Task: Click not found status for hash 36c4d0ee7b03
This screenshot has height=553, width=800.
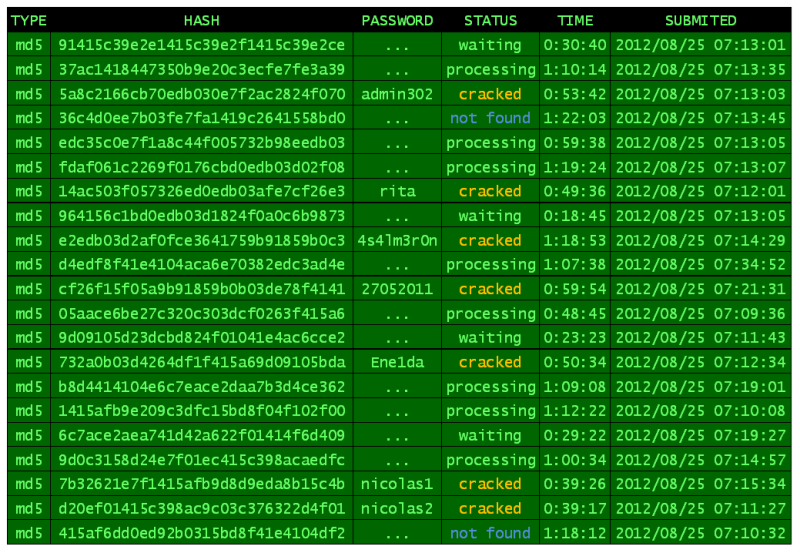Action: coord(490,118)
